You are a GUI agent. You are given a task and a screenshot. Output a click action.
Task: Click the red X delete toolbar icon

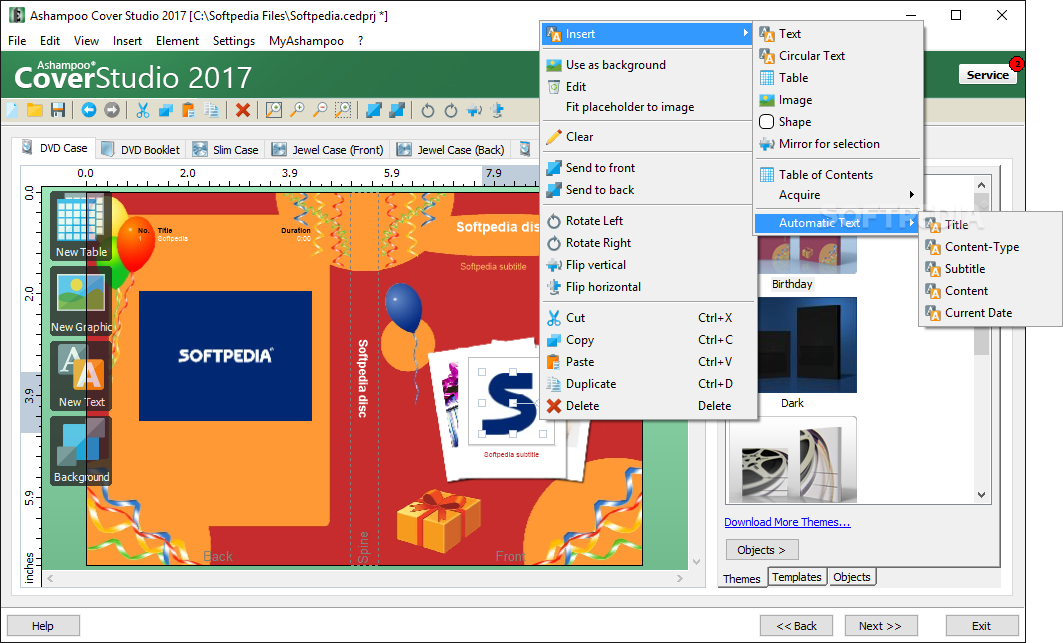[243, 110]
